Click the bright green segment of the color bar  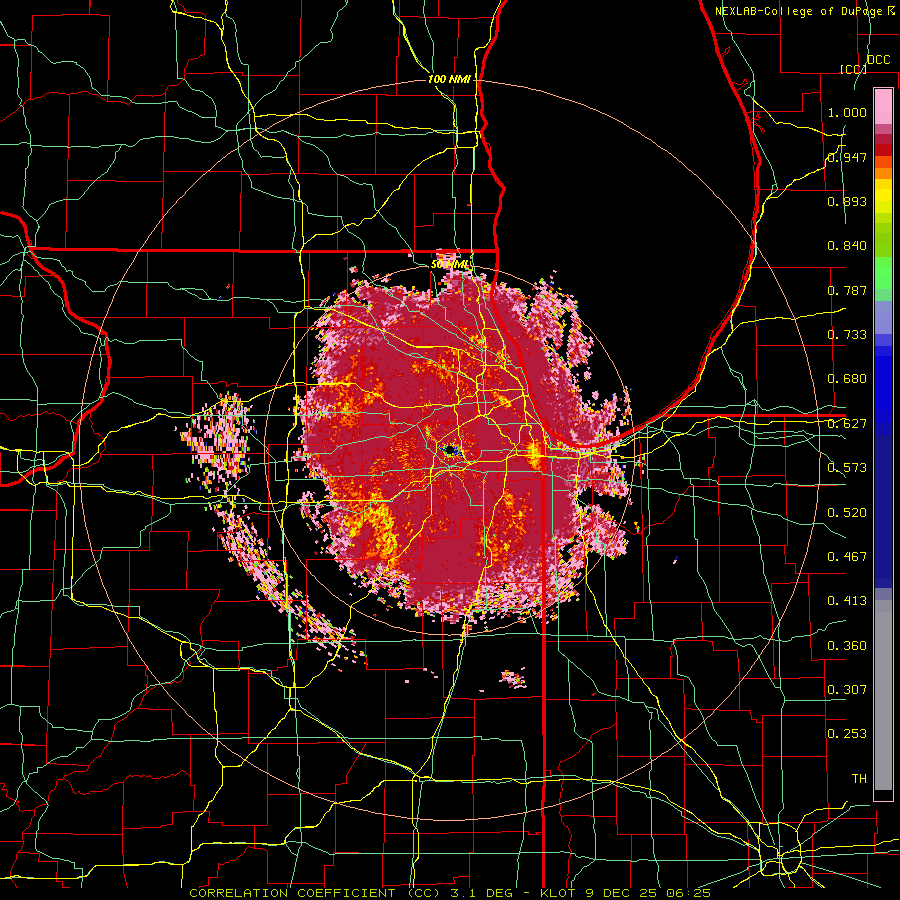tap(883, 273)
